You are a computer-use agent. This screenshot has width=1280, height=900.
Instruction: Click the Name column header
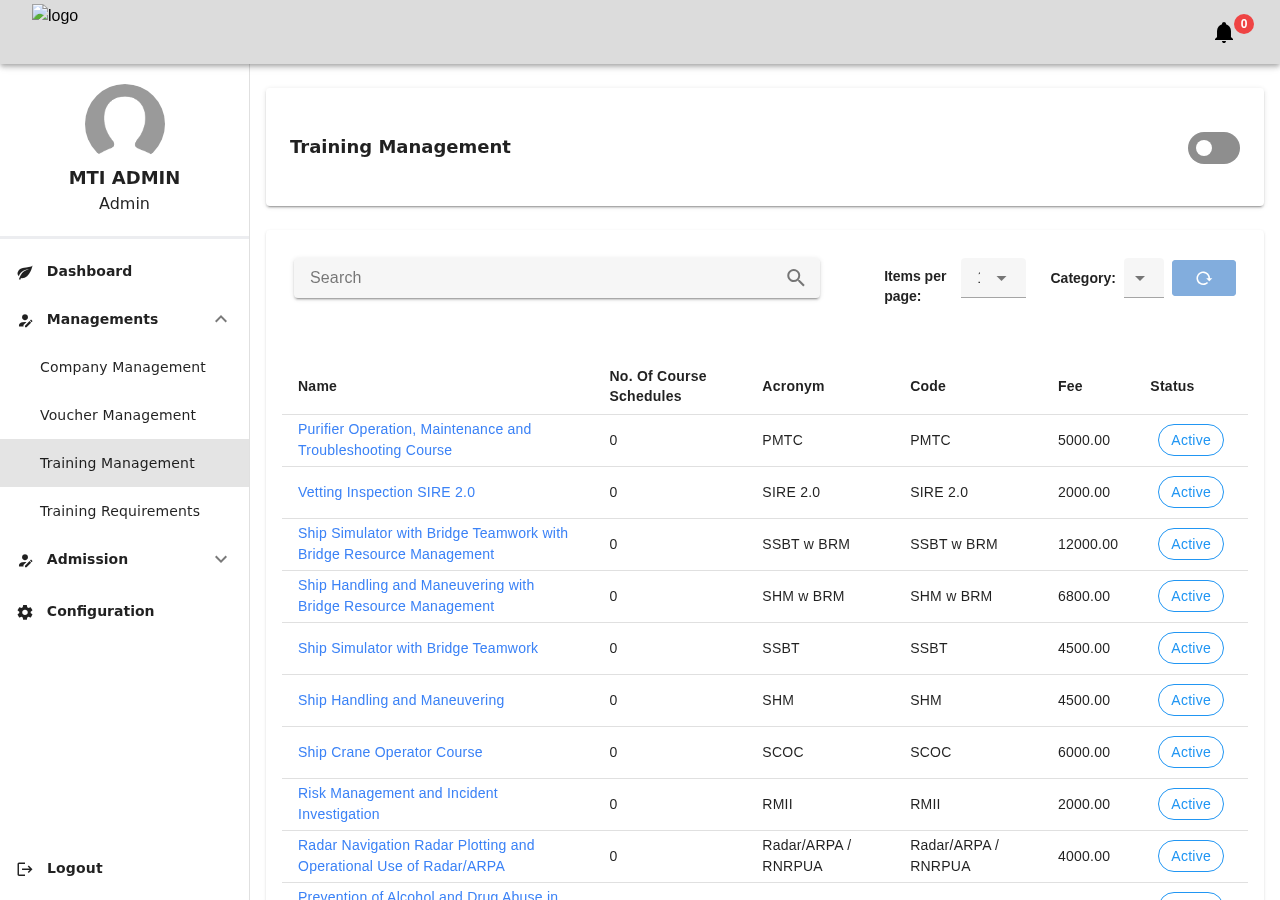point(317,386)
